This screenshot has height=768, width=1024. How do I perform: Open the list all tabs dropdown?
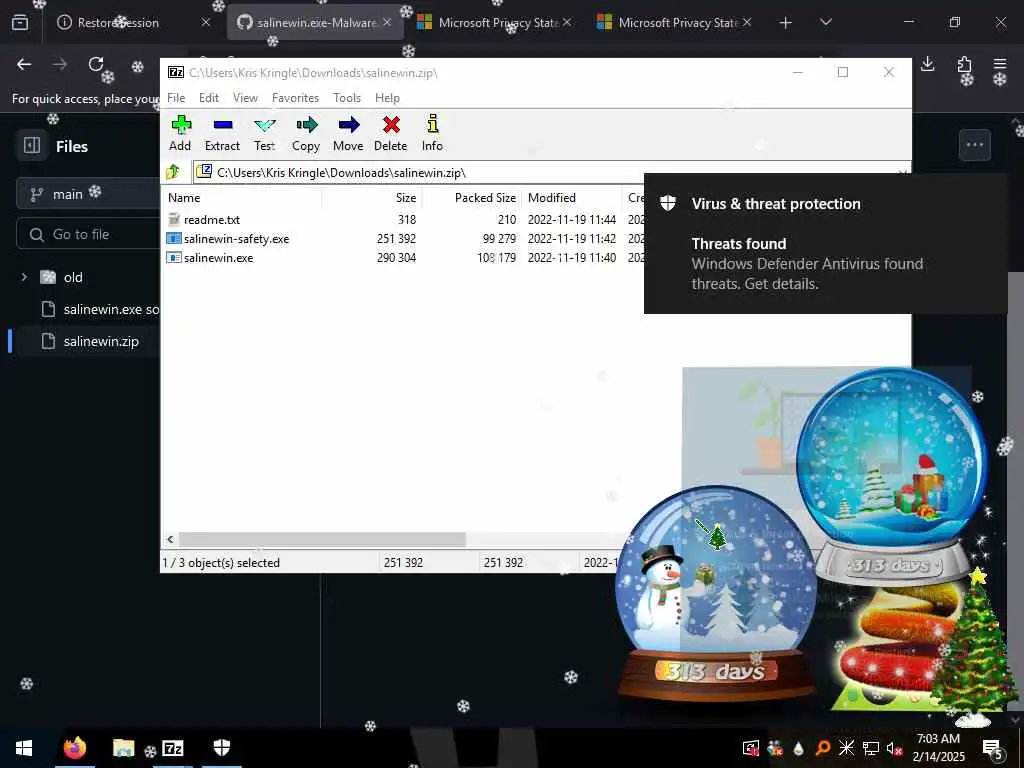point(825,22)
